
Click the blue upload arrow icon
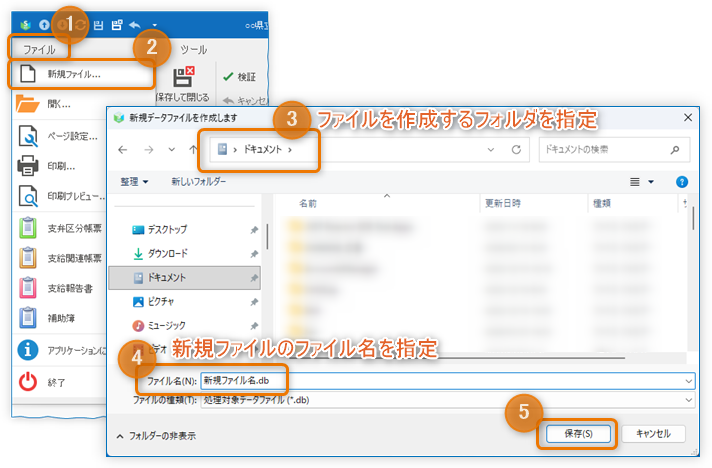pyautogui.click(x=44, y=25)
